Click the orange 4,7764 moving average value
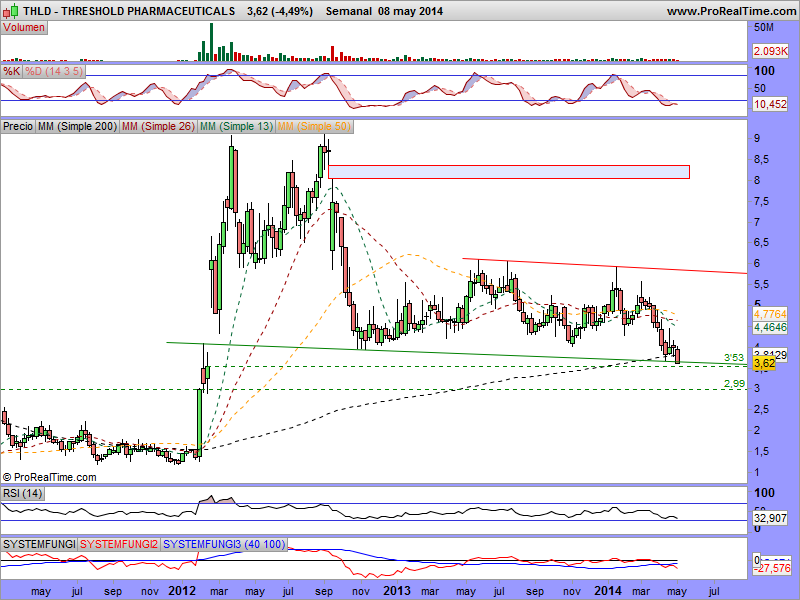The width and height of the screenshot is (800, 600). (x=770, y=313)
